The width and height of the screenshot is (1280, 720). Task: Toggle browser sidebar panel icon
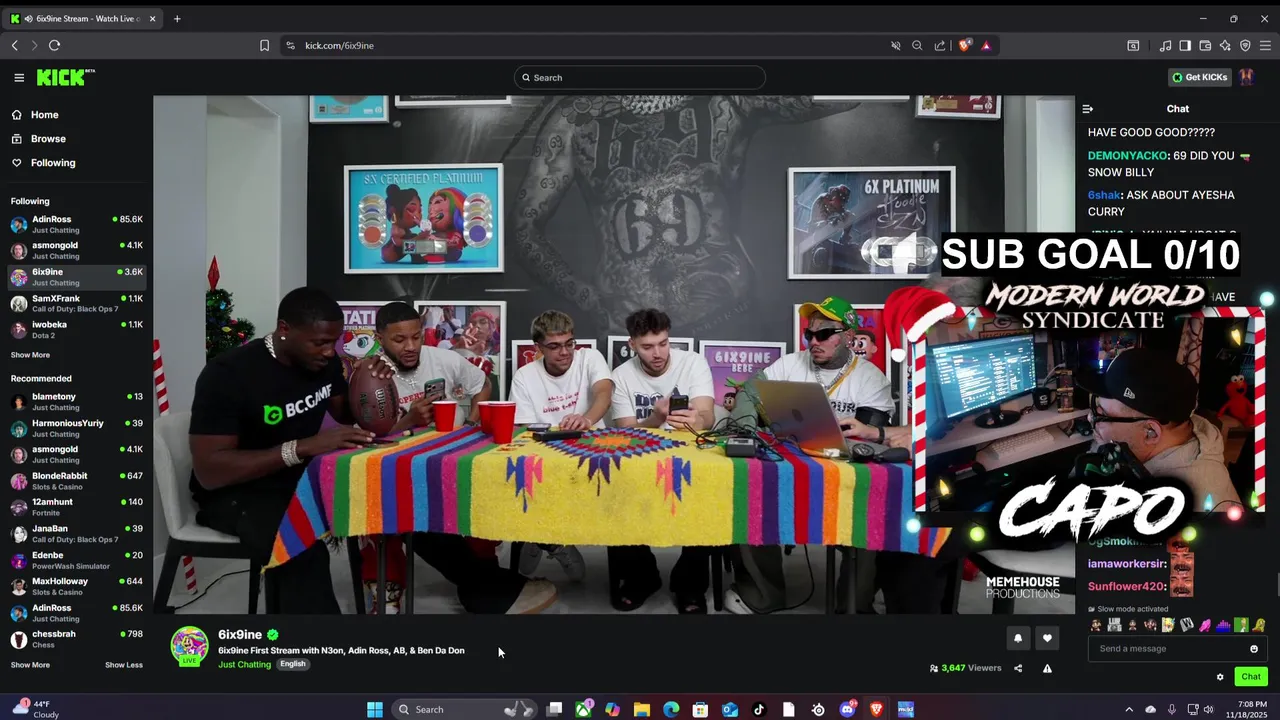[x=1185, y=45]
